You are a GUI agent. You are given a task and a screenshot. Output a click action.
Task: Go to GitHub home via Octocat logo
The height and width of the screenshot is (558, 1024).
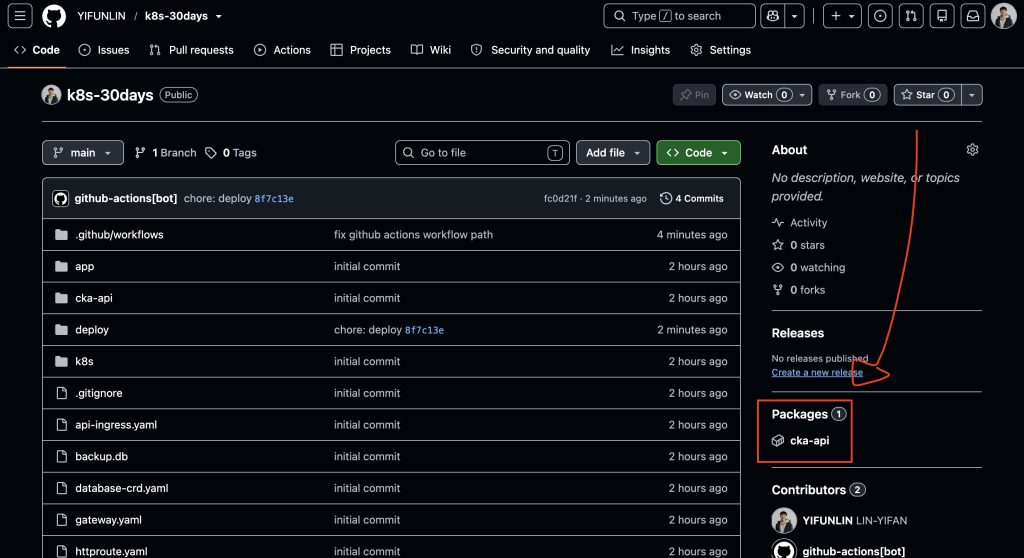tap(54, 16)
